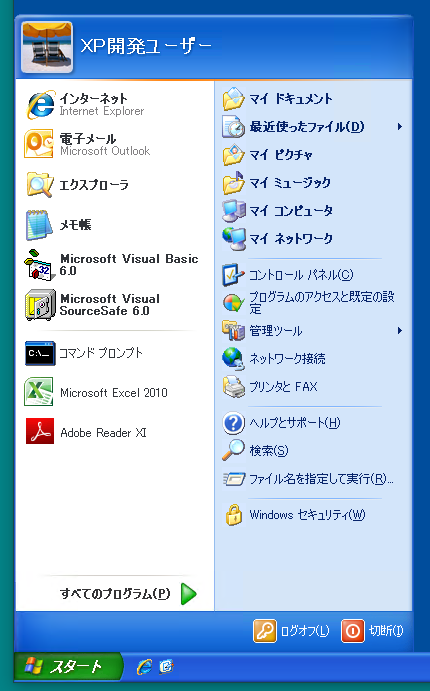Select コントロール パネル(C) menu label
430x691 pixels.
click(301, 275)
